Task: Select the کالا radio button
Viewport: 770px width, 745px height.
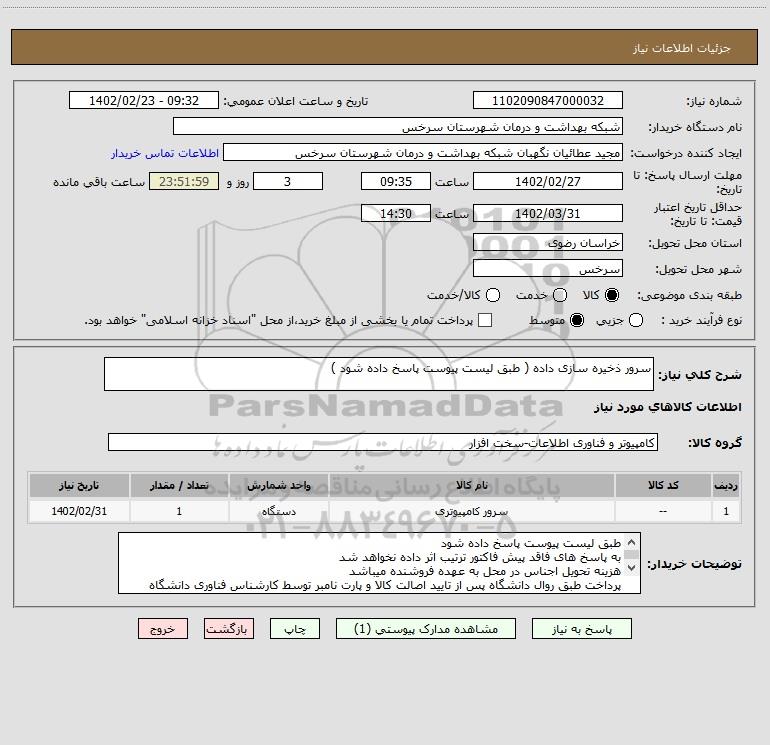Action: pos(612,295)
